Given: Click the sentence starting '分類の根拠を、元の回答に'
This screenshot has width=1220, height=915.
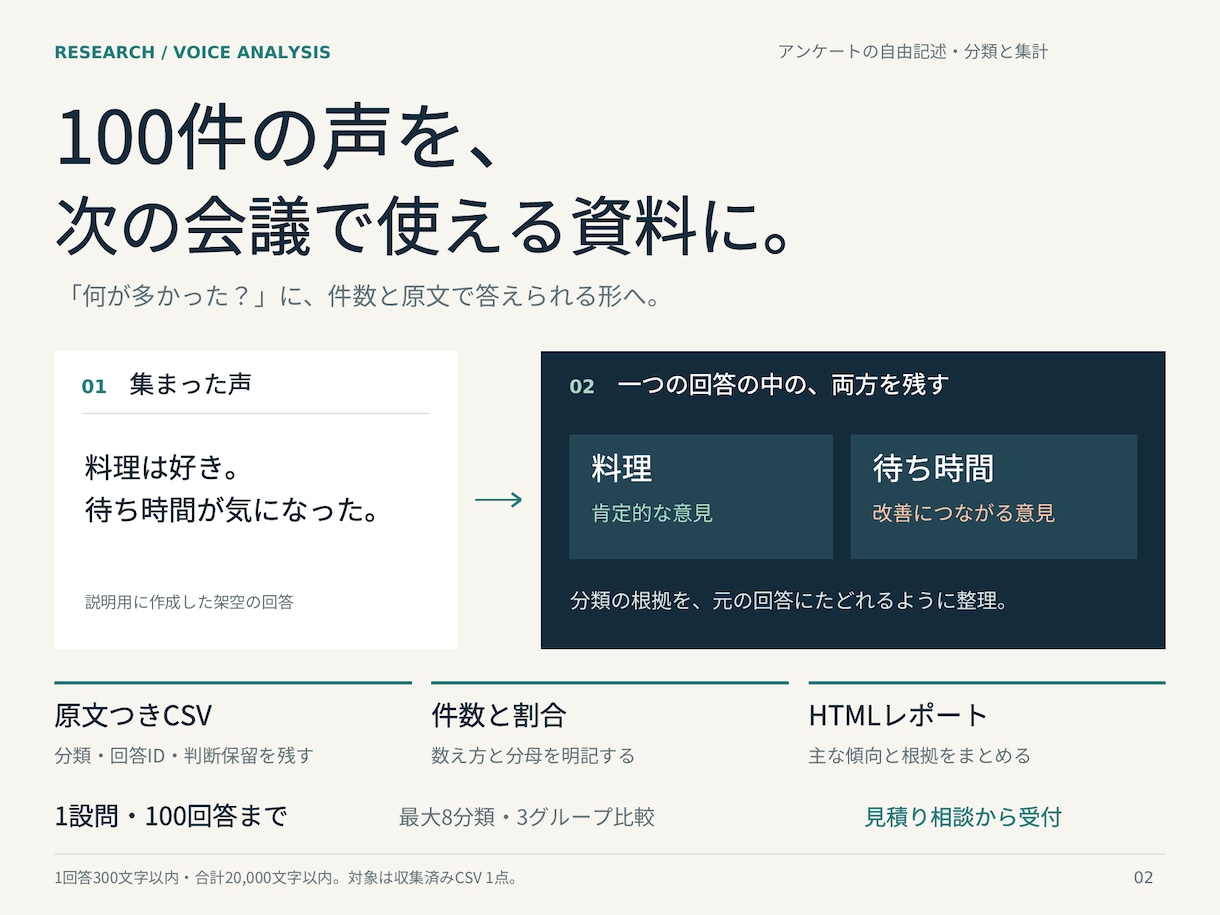Looking at the screenshot, I should [790, 601].
